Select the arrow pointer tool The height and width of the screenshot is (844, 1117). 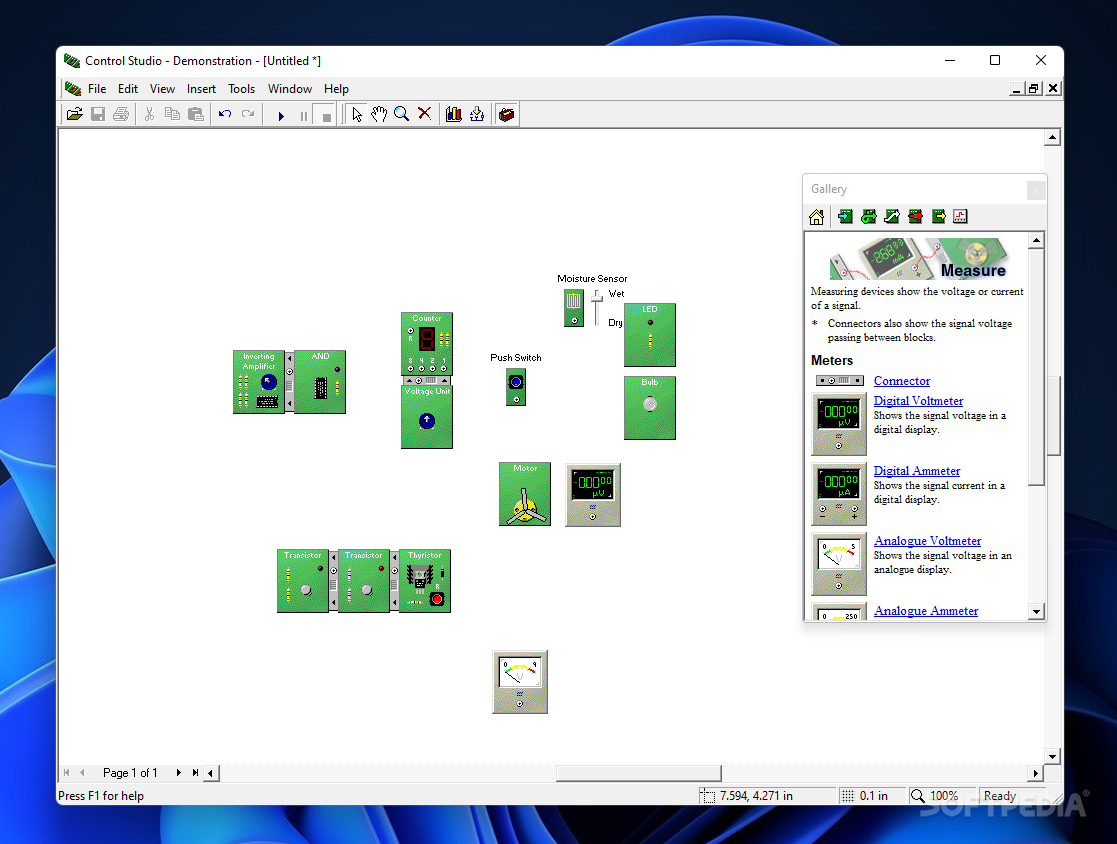(x=356, y=114)
